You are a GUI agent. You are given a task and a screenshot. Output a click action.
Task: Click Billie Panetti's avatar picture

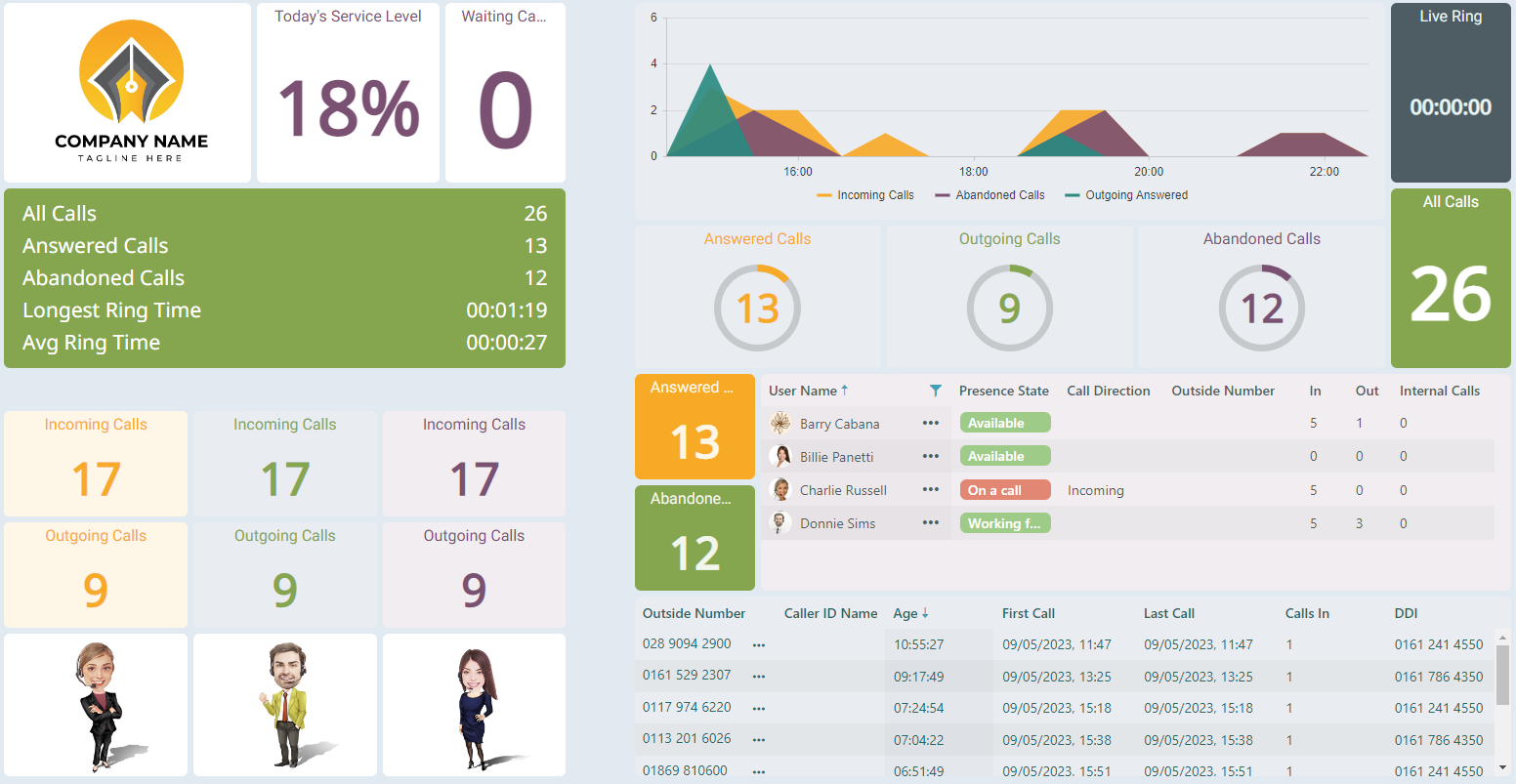pos(780,457)
